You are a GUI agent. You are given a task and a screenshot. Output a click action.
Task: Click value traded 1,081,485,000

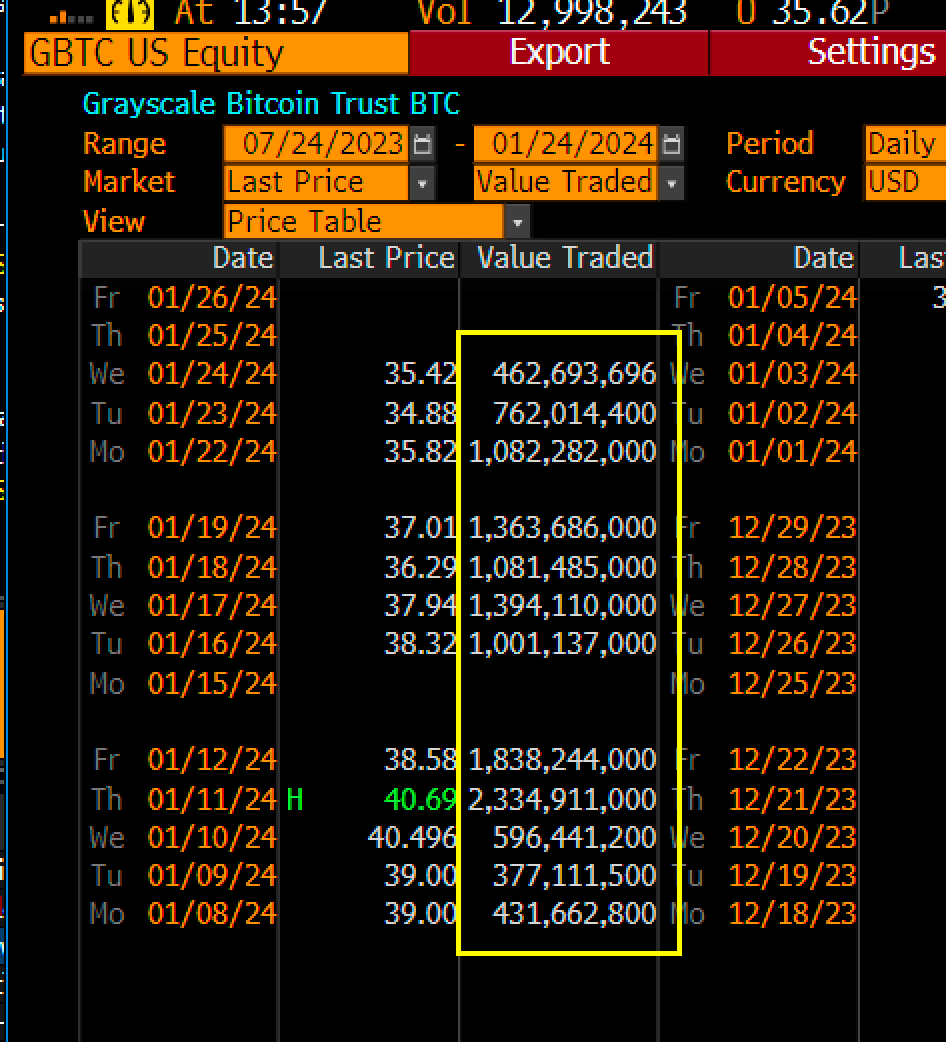click(562, 568)
